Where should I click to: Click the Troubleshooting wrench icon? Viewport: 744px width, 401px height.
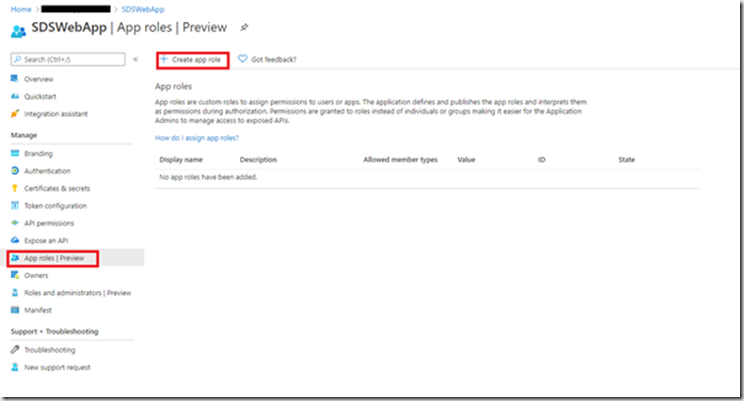coord(15,350)
